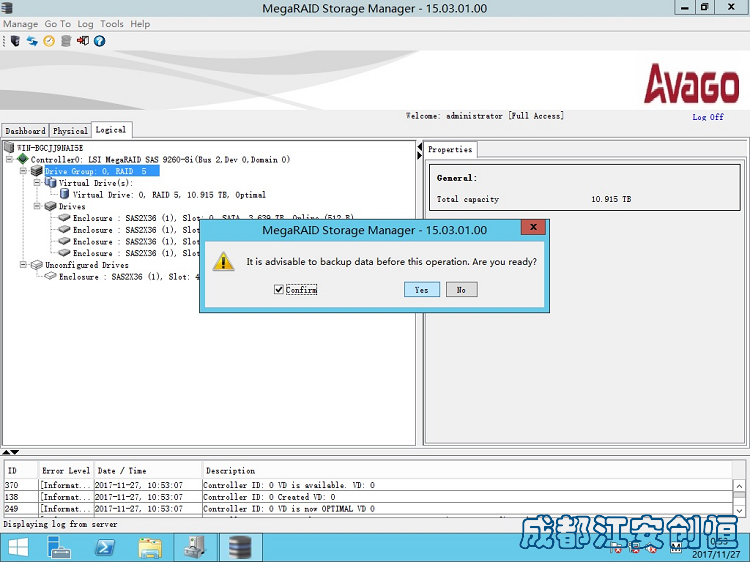Close the backup warning dialog
The width and height of the screenshot is (750, 562).
coord(533,227)
